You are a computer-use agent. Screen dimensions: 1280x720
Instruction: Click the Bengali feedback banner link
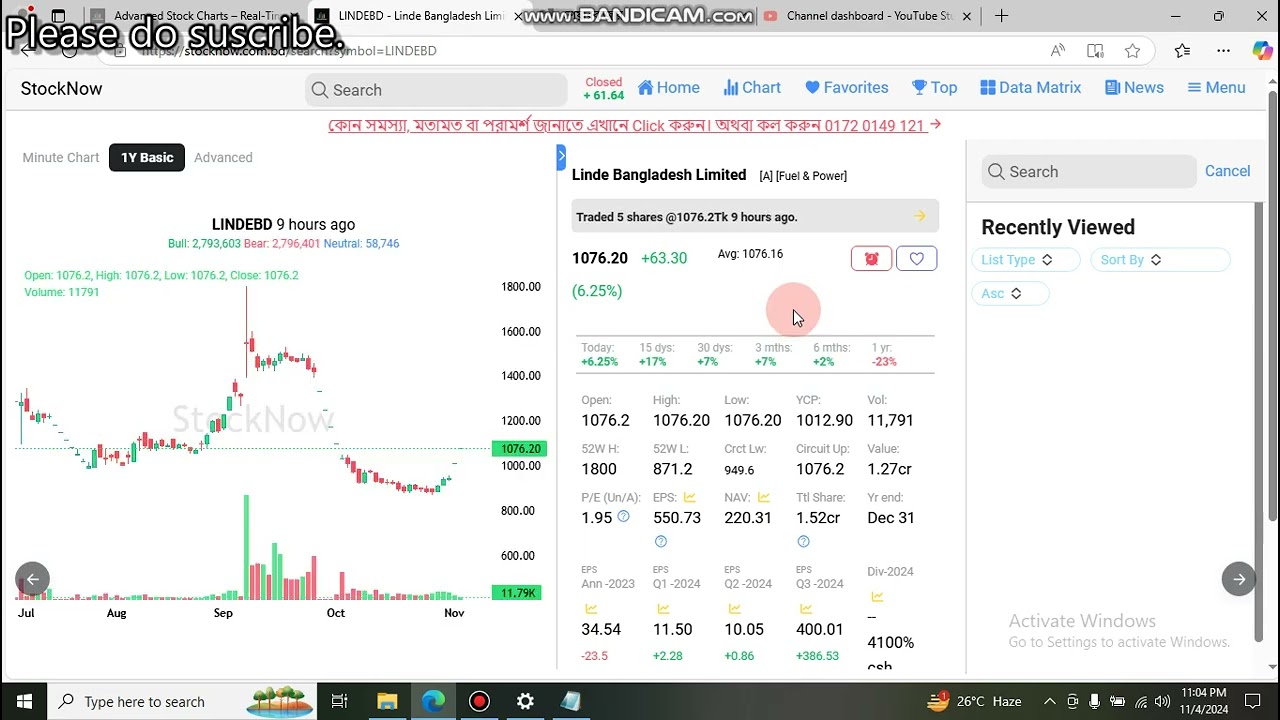click(635, 125)
